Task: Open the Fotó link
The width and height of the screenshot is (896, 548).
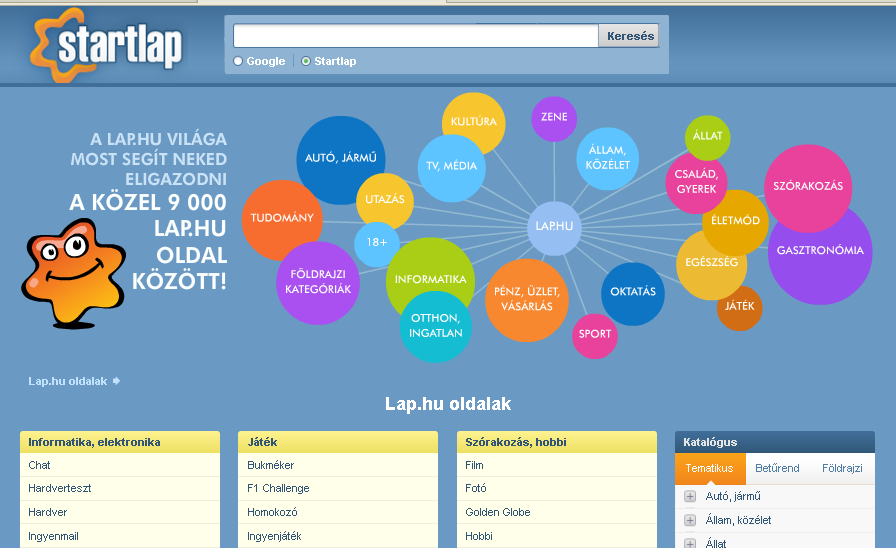Action: click(x=475, y=488)
